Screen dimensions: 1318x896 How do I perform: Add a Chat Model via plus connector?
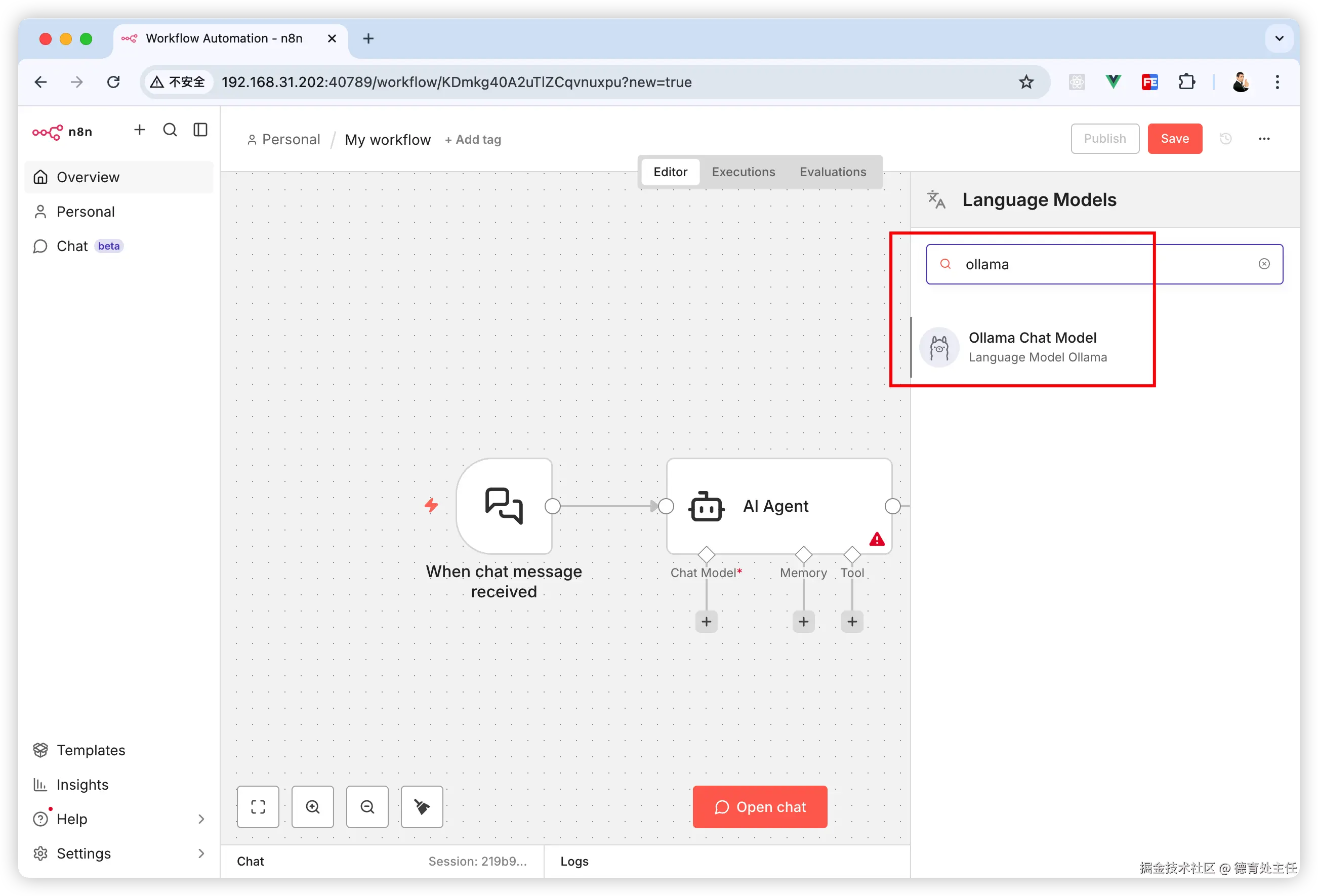(x=706, y=622)
